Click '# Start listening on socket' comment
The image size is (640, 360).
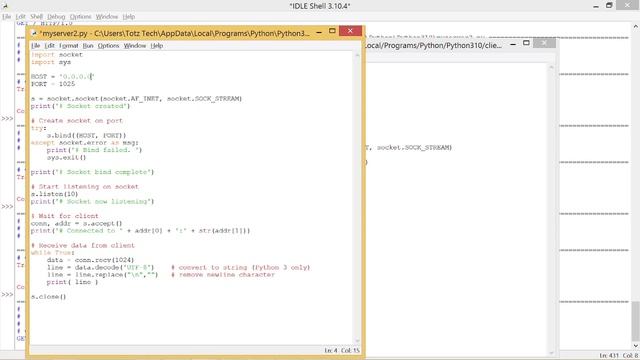84,187
